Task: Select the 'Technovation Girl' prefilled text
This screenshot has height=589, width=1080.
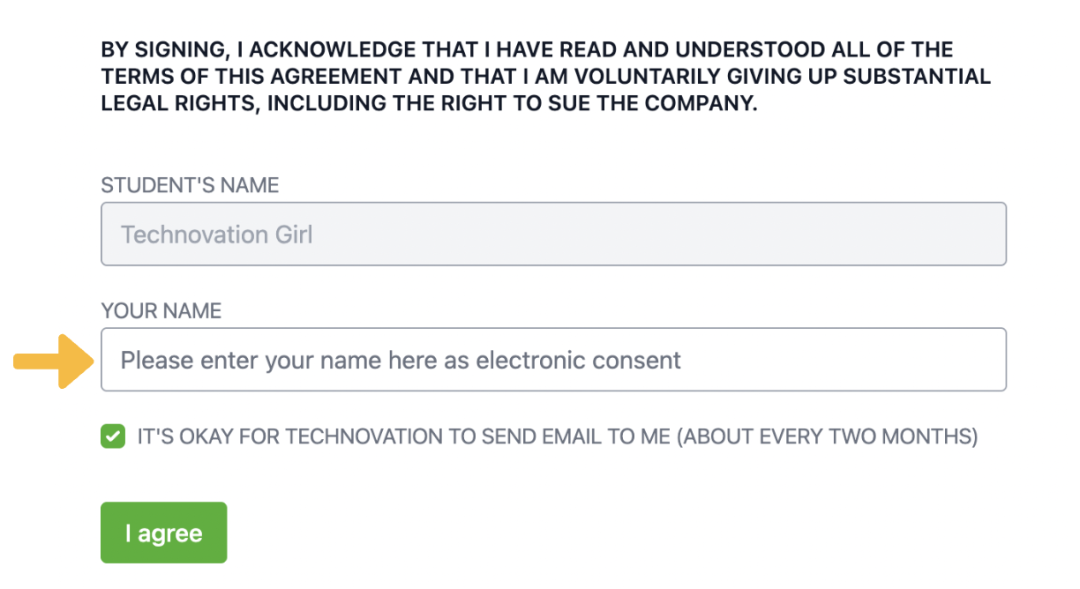Action: [217, 235]
